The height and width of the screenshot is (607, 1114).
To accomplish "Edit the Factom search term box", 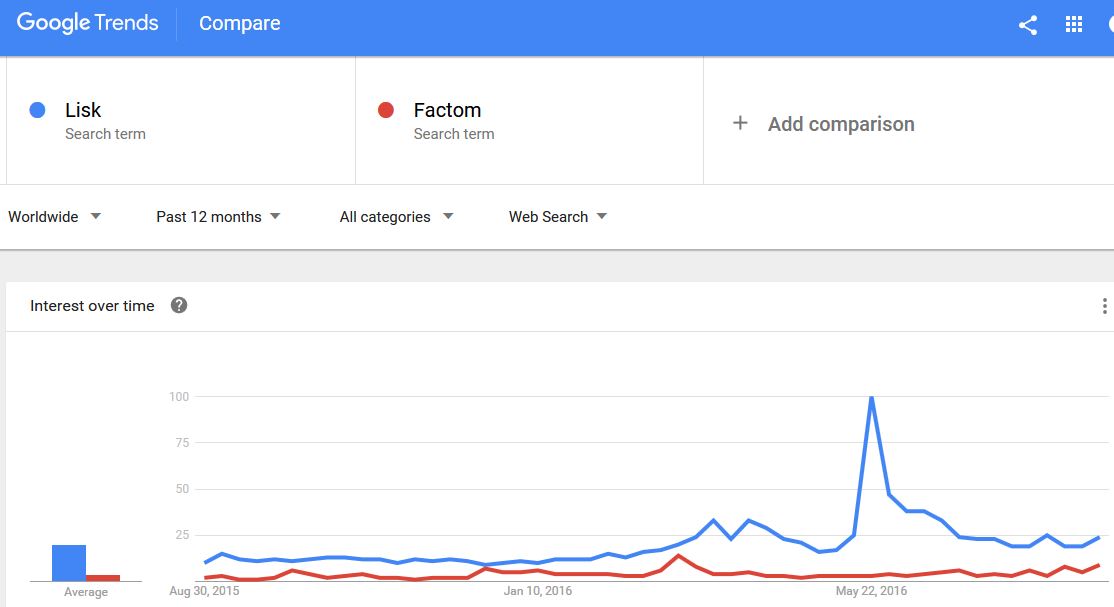I will click(x=529, y=121).
